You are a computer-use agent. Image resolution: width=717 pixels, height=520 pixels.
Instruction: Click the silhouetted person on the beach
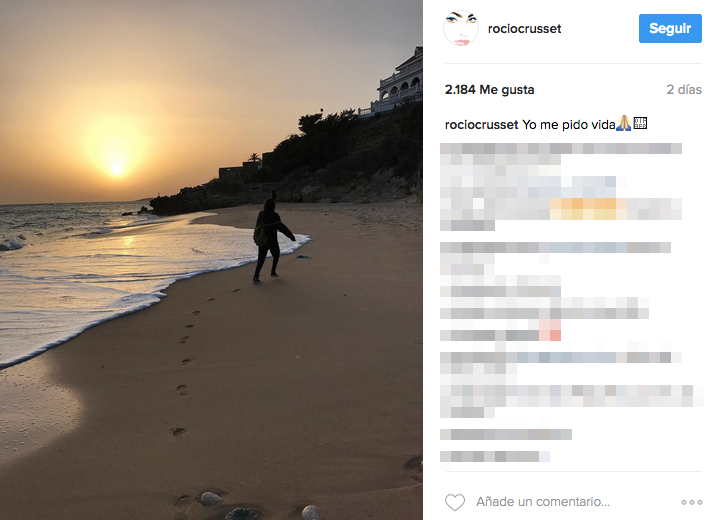(272, 240)
